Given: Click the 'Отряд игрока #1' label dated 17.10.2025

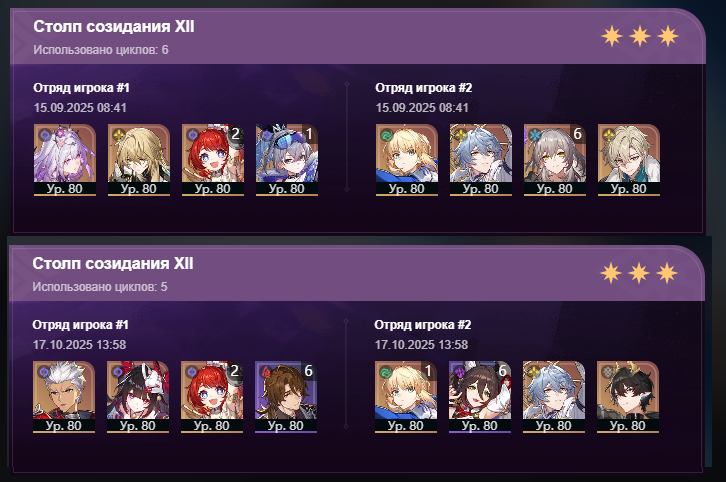Looking at the screenshot, I should 81,325.
